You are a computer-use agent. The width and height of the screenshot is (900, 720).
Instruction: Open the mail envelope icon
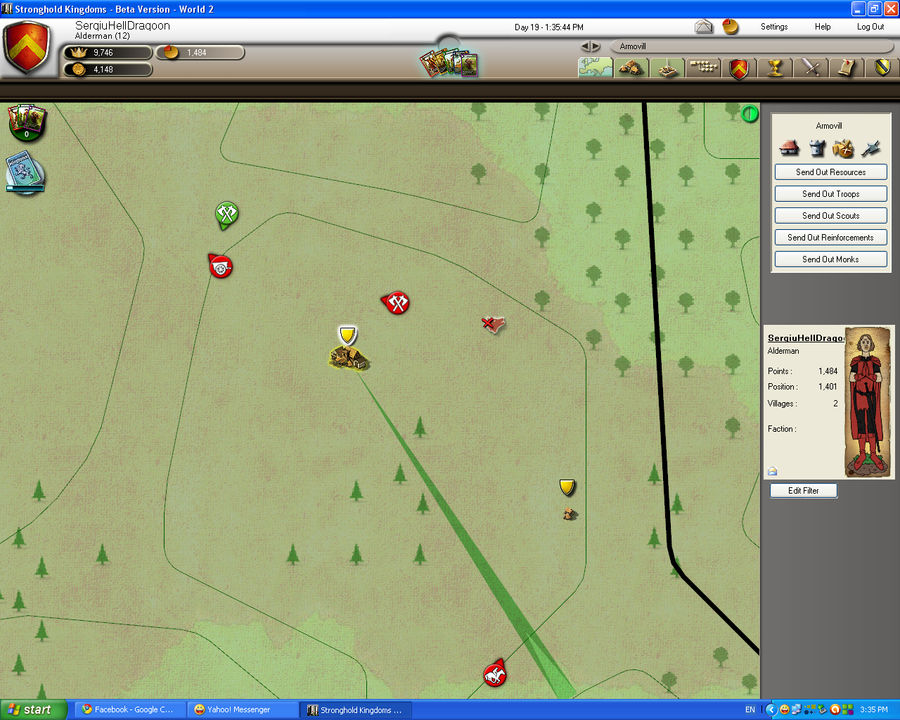[x=703, y=26]
